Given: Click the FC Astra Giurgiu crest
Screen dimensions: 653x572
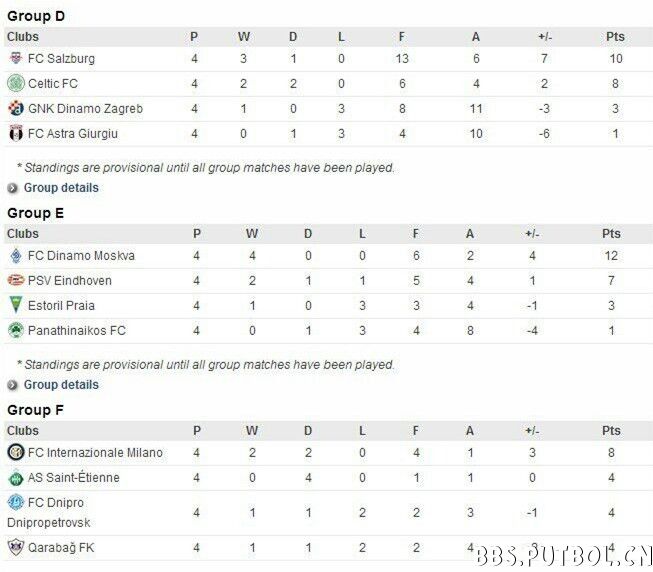Looking at the screenshot, I should click(x=16, y=133).
